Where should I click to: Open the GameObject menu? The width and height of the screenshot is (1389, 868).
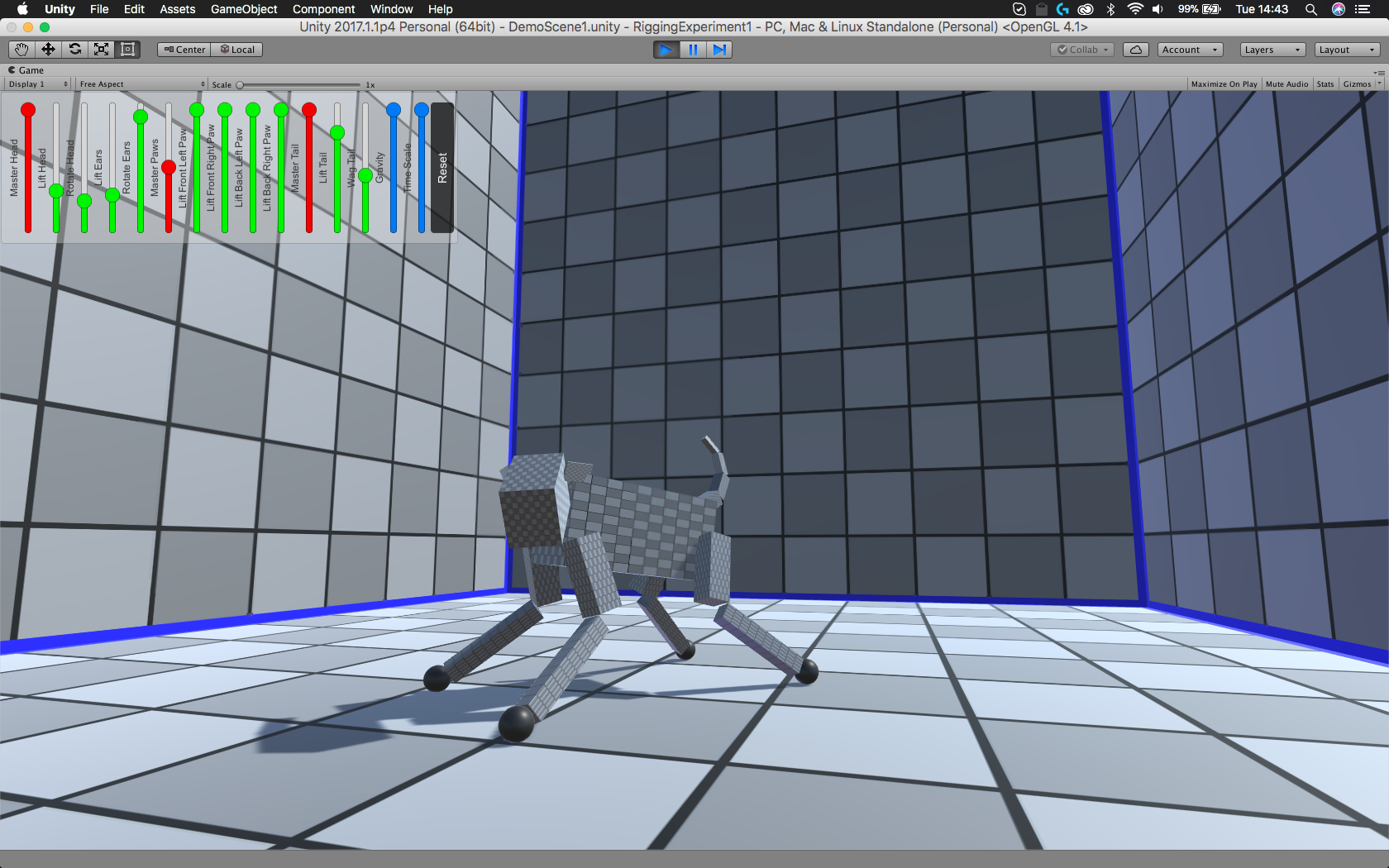click(x=244, y=9)
